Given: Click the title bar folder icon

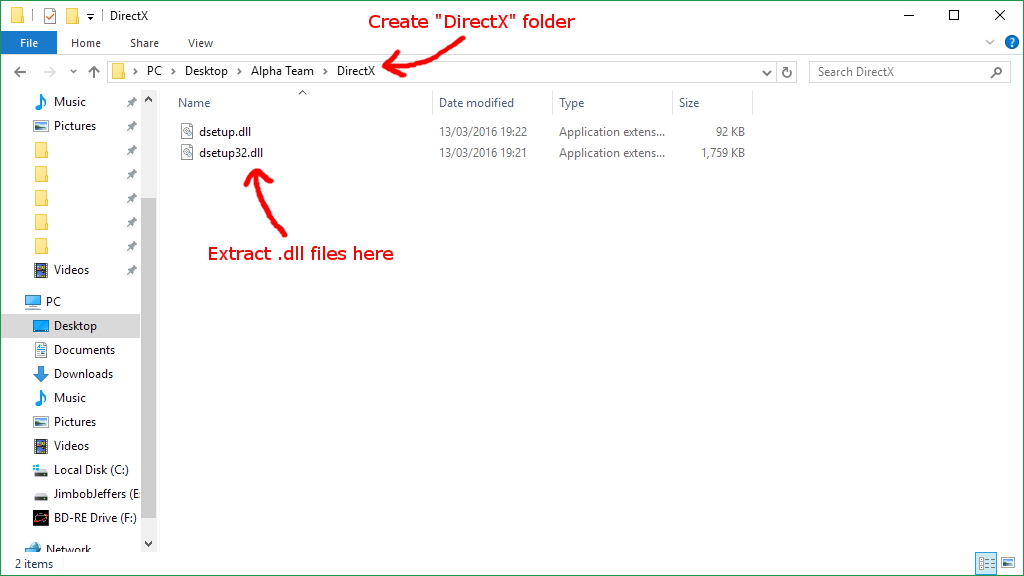Looking at the screenshot, I should [18, 15].
